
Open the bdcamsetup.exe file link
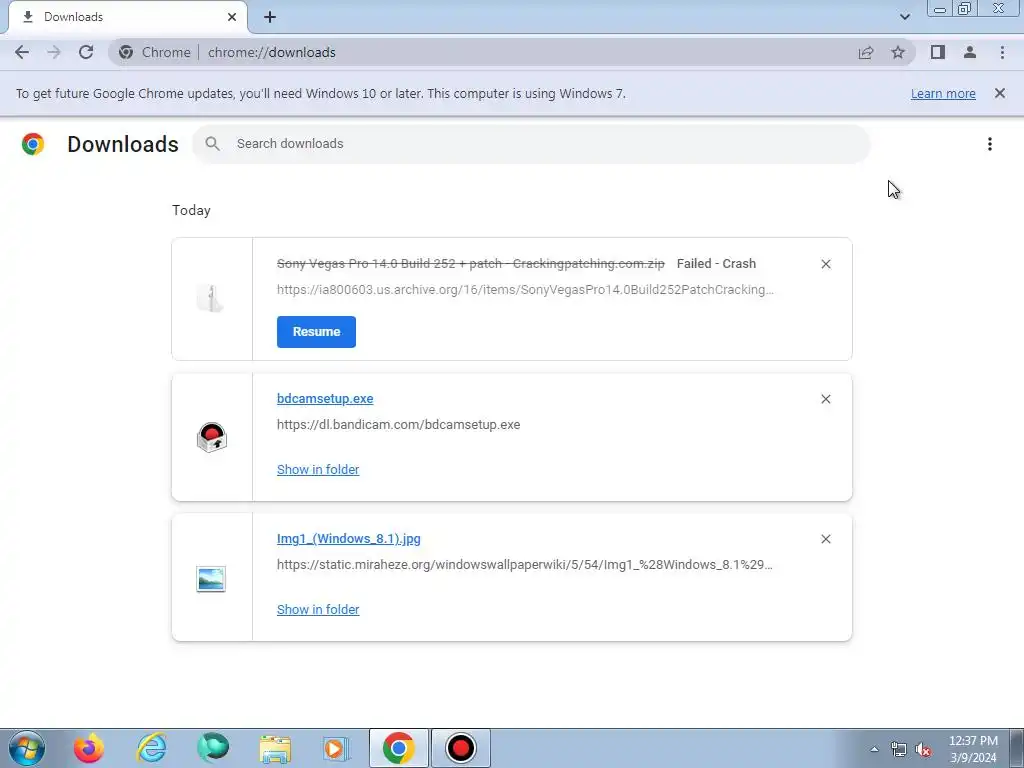coord(325,398)
